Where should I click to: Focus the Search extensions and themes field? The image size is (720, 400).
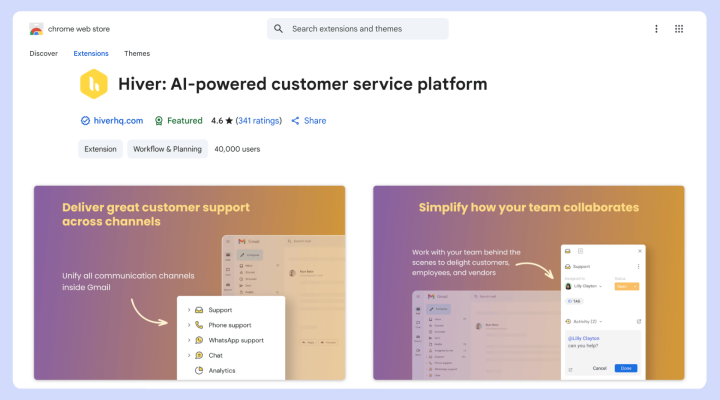[x=358, y=29]
